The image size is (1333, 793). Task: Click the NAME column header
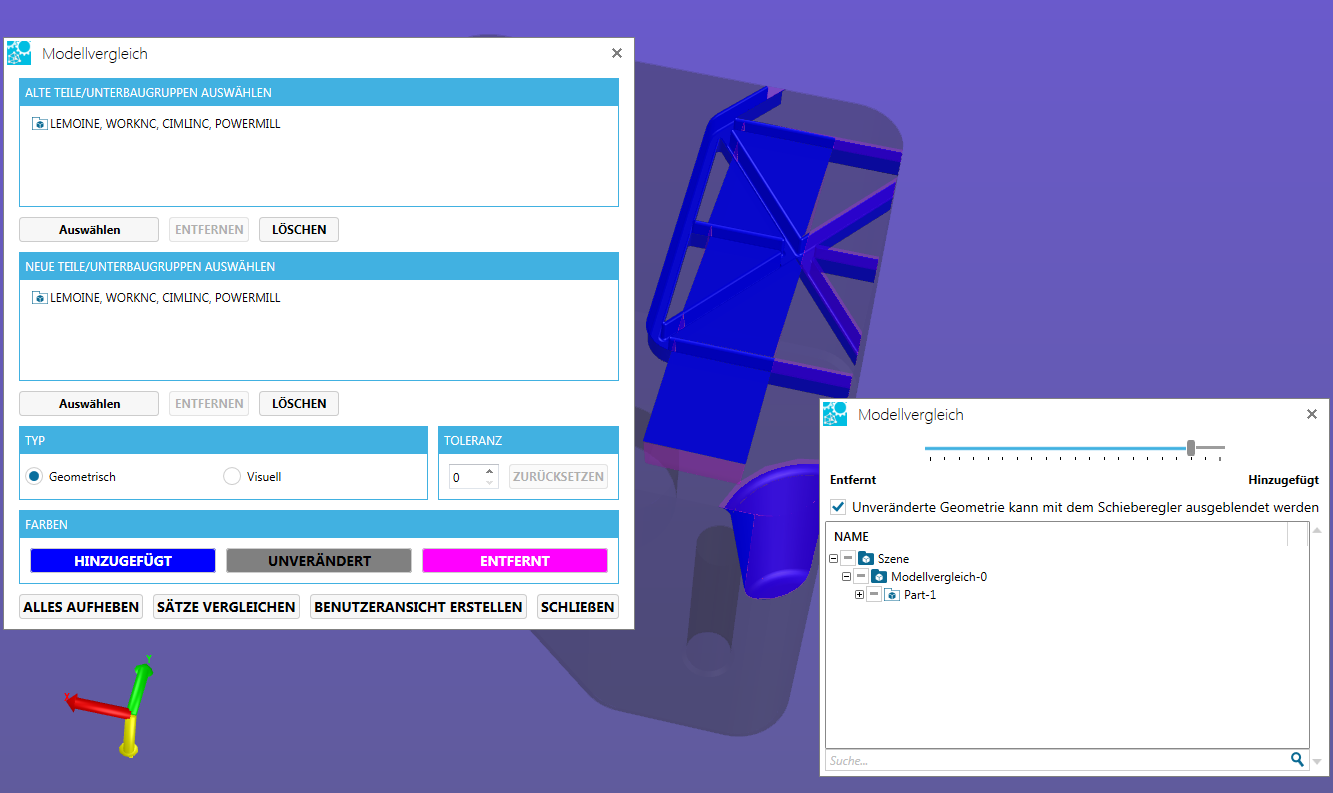click(x=1057, y=536)
